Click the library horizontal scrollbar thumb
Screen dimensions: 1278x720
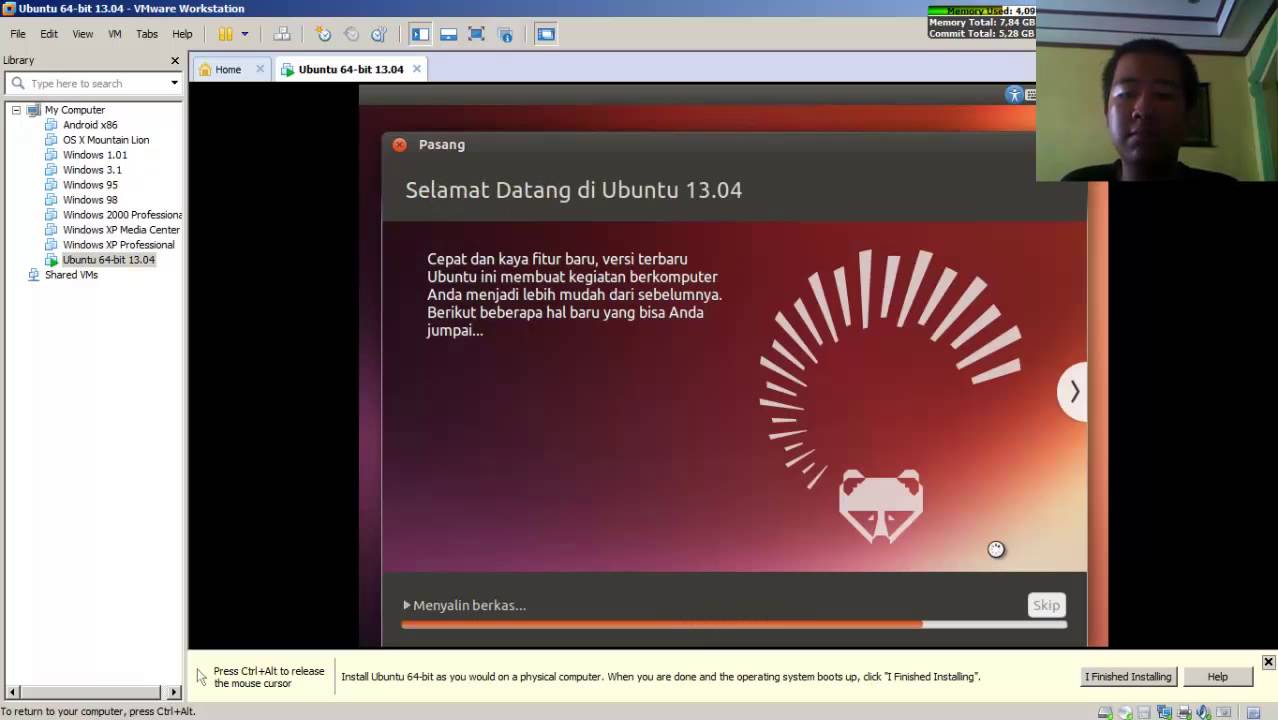(90, 691)
